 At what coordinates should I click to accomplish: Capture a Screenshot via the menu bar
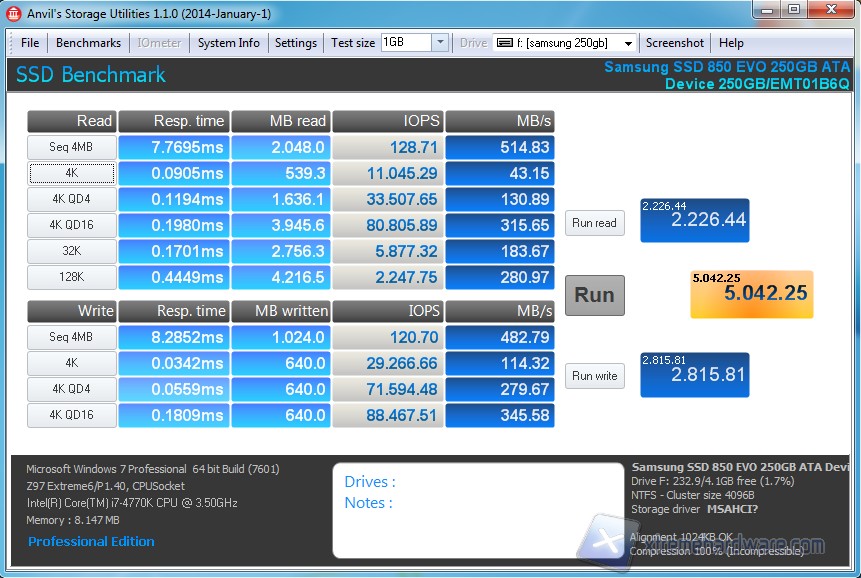[x=674, y=43]
